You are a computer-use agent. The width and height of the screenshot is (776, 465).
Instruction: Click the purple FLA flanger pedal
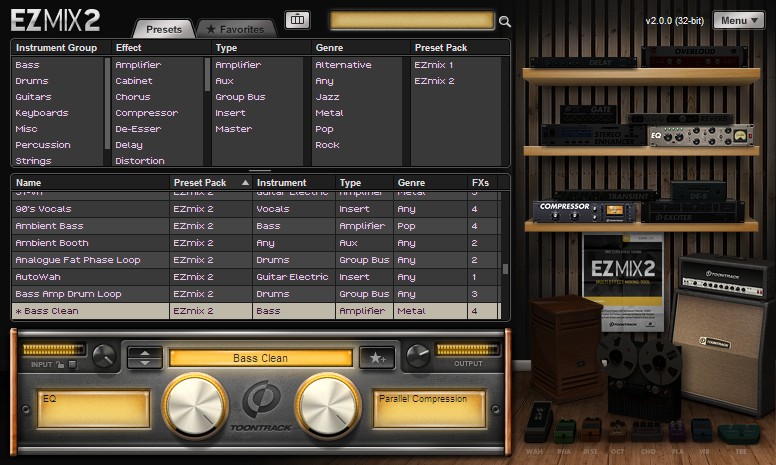(676, 431)
